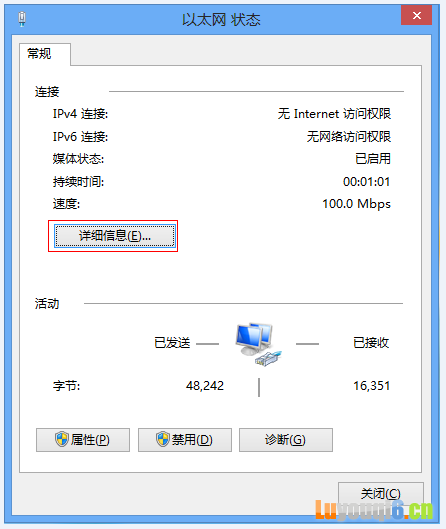Click the shield icon on 属性 button
446x529 pixels.
tap(62, 439)
